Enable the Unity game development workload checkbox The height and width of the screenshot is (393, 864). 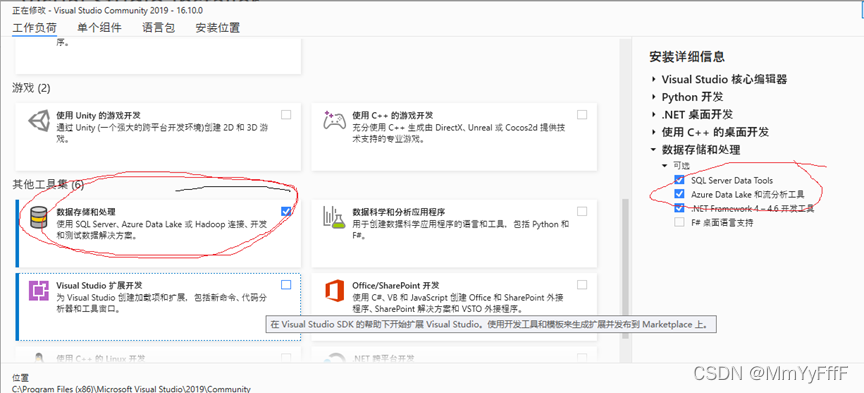(x=286, y=115)
